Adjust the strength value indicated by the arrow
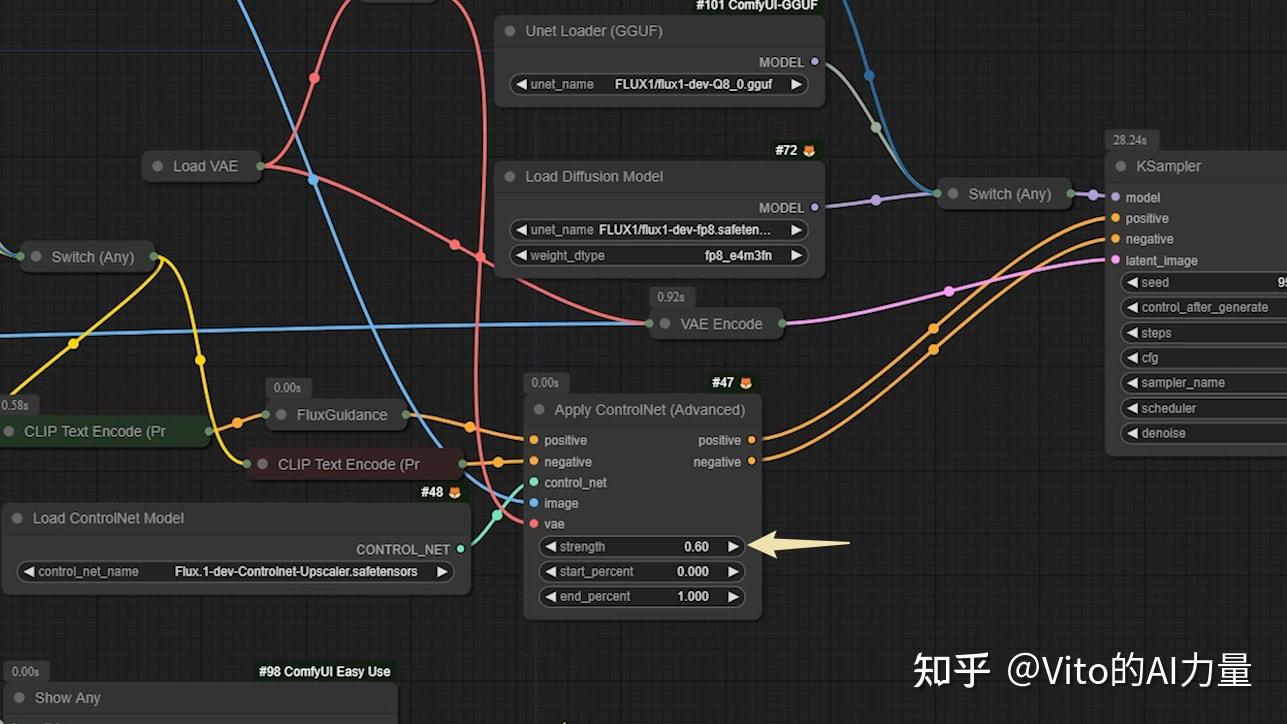This screenshot has height=724, width=1287. 640,546
